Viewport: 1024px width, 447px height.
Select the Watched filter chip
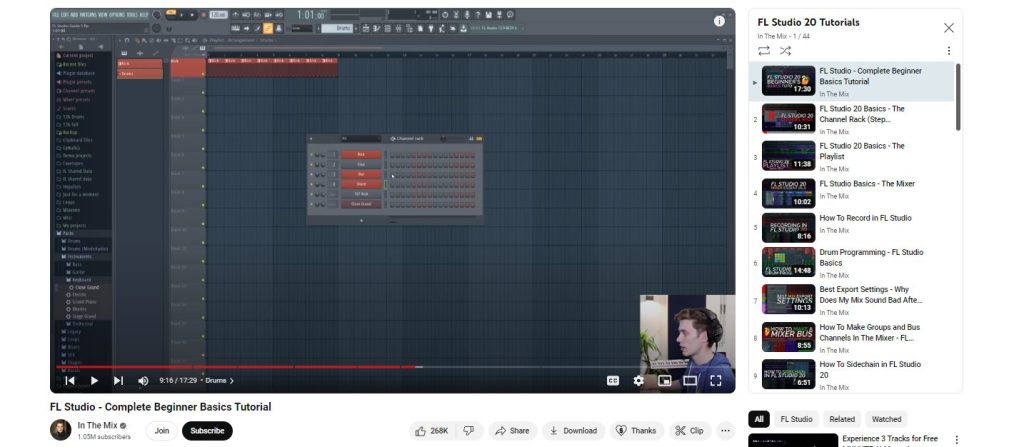click(x=886, y=419)
